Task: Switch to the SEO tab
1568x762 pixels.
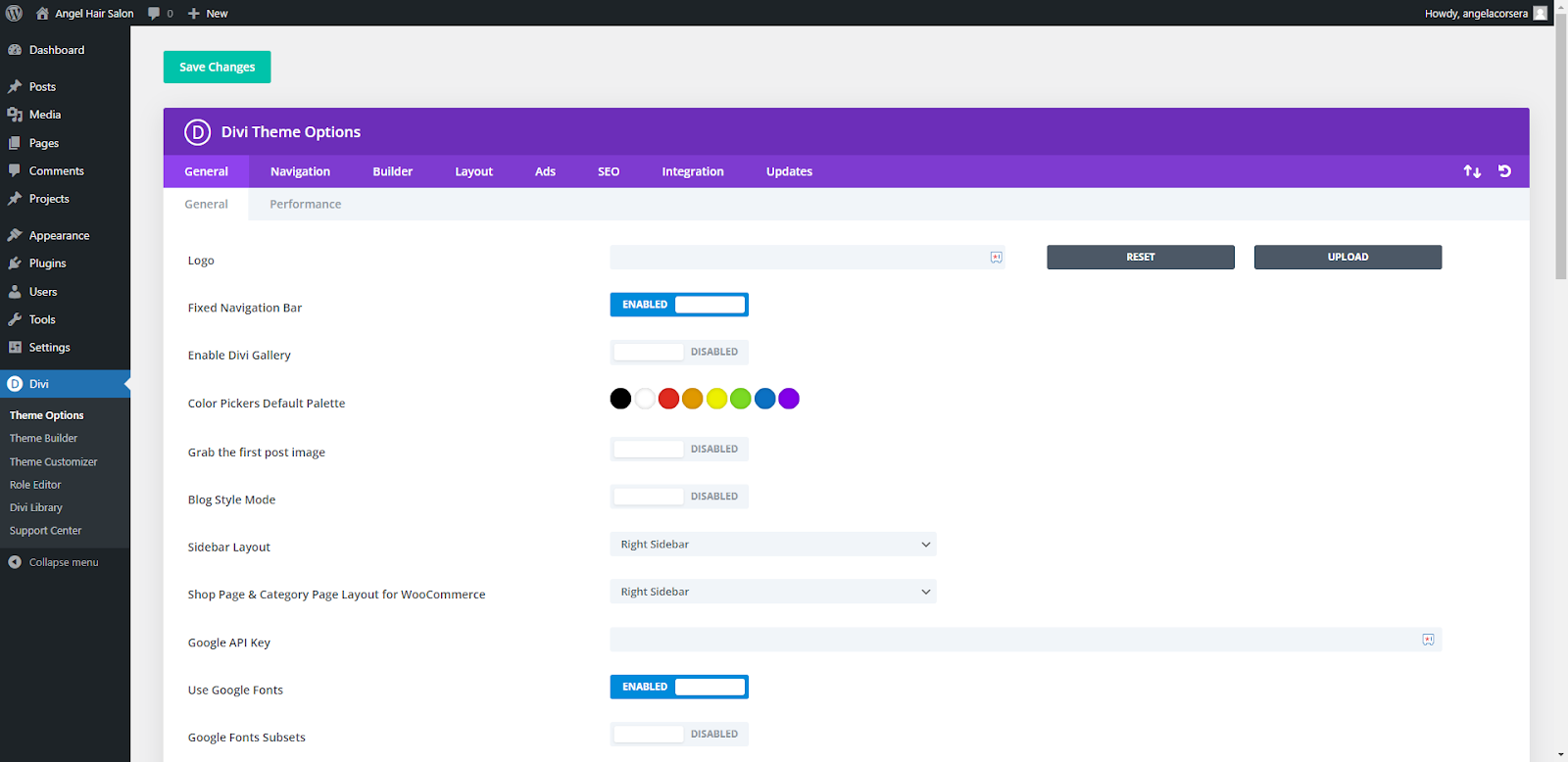Action: (609, 171)
